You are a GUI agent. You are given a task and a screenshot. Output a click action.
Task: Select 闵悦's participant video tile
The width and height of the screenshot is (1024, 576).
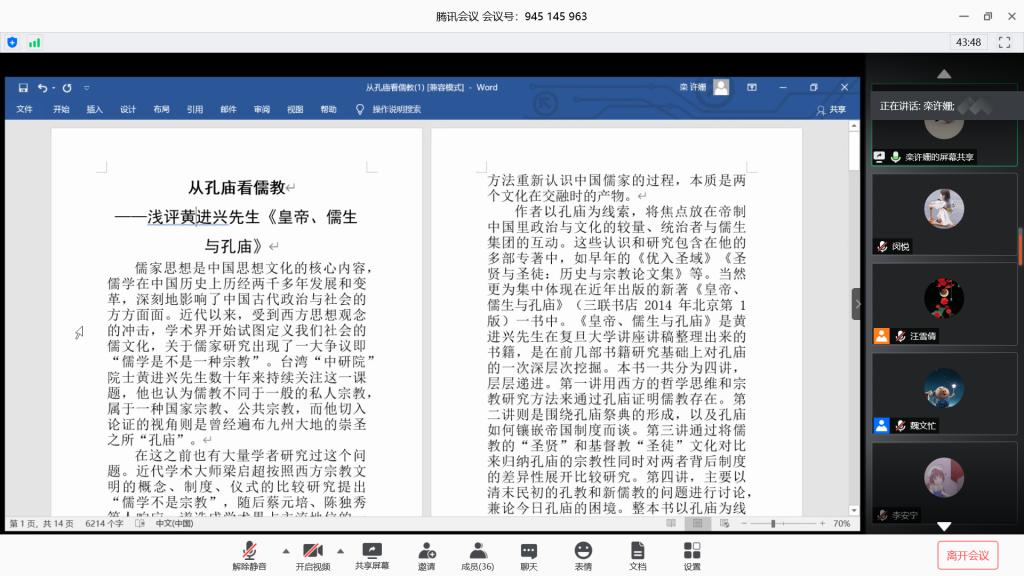coord(944,215)
